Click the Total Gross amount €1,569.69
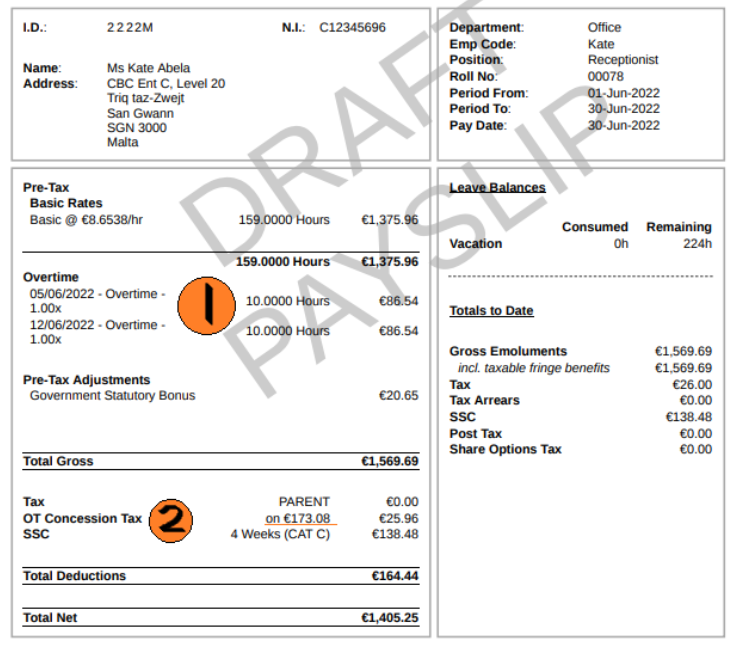 [x=390, y=461]
